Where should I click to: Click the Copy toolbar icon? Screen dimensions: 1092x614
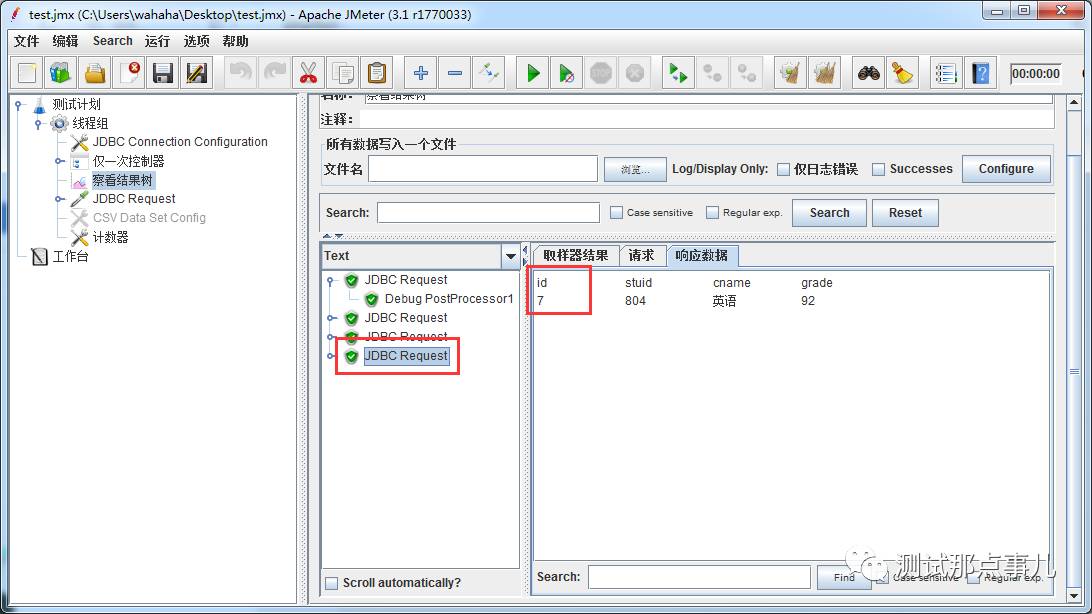pyautogui.click(x=343, y=73)
